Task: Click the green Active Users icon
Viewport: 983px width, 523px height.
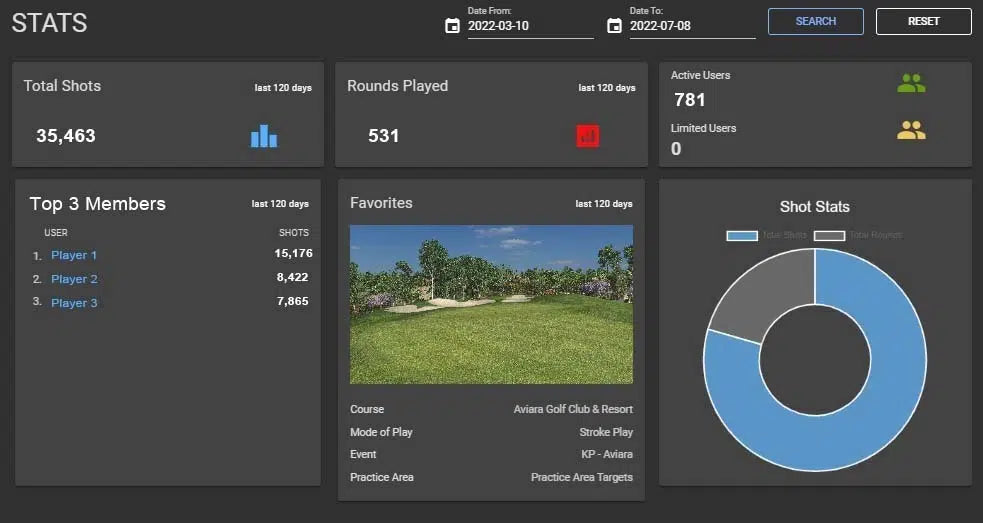Action: tap(911, 84)
